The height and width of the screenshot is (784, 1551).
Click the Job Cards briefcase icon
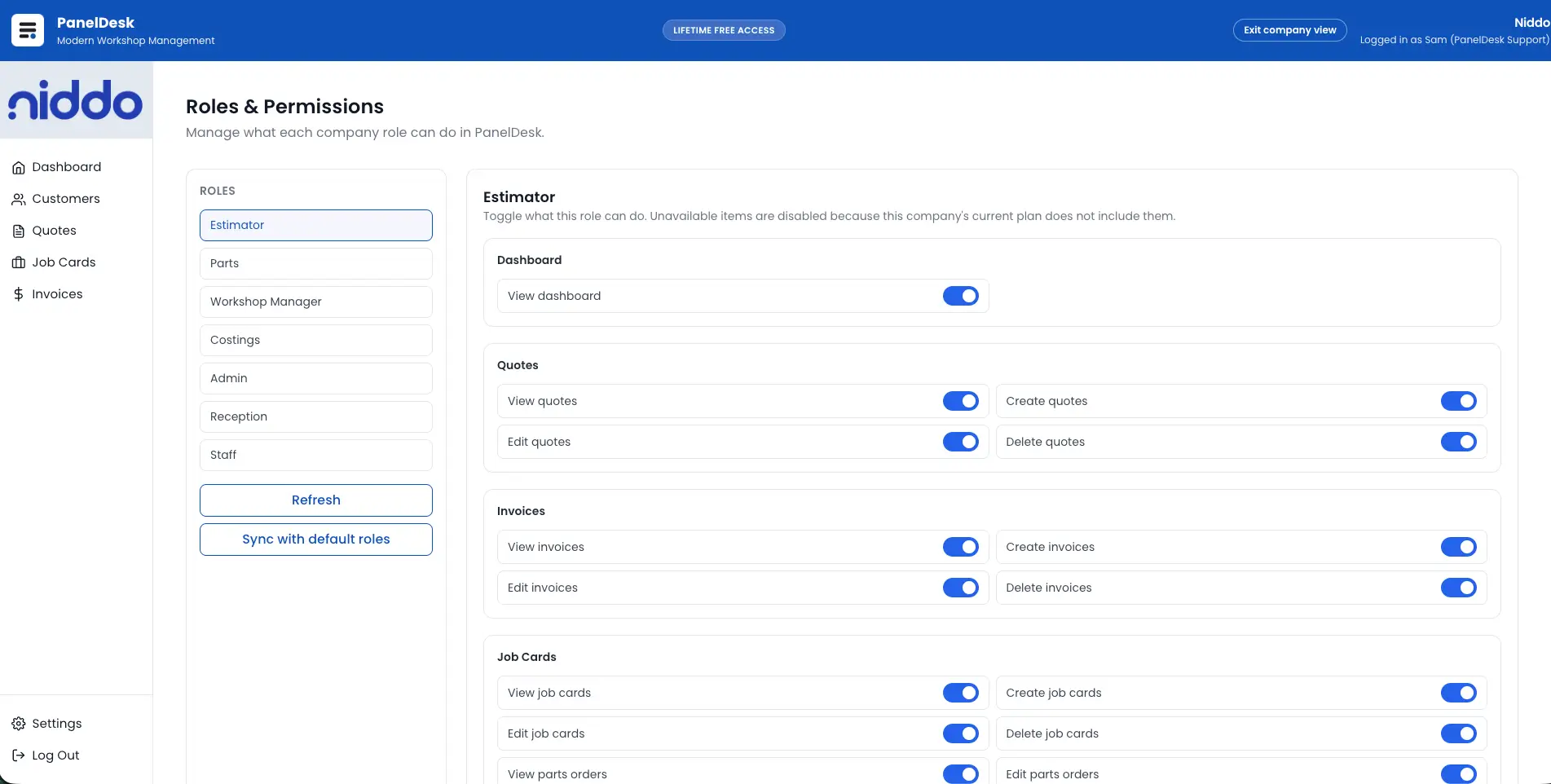coord(19,262)
